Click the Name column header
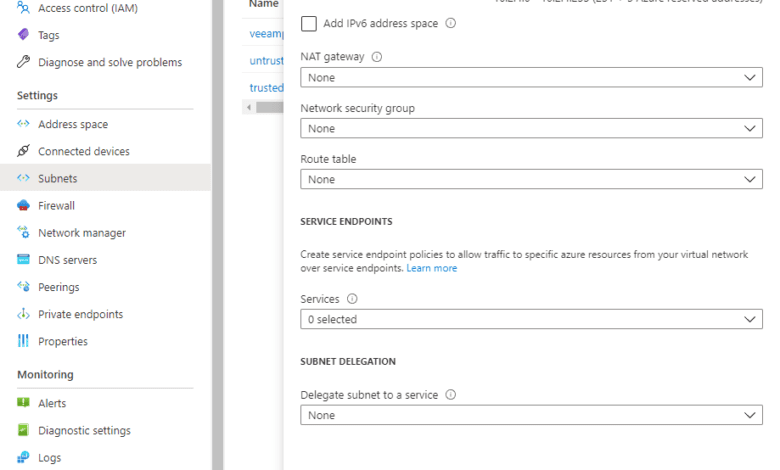 click(x=264, y=4)
